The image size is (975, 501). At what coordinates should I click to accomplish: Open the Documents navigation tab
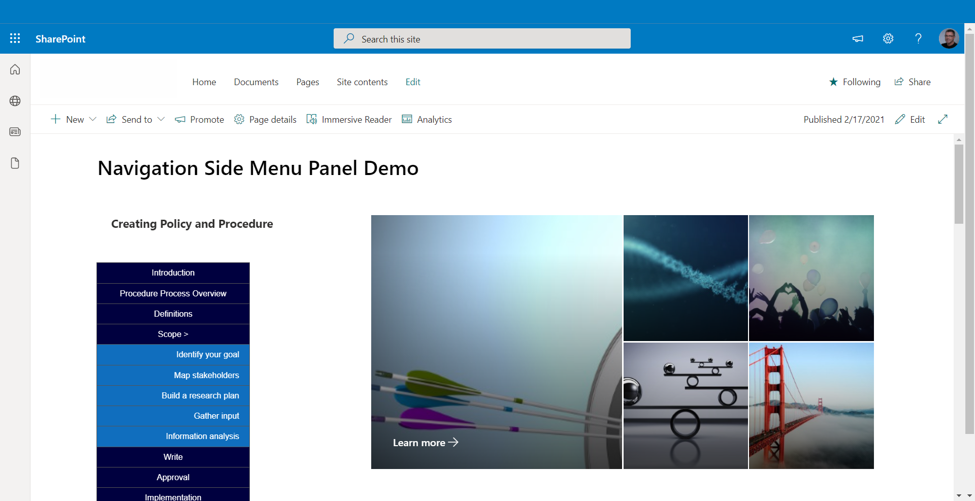point(256,82)
